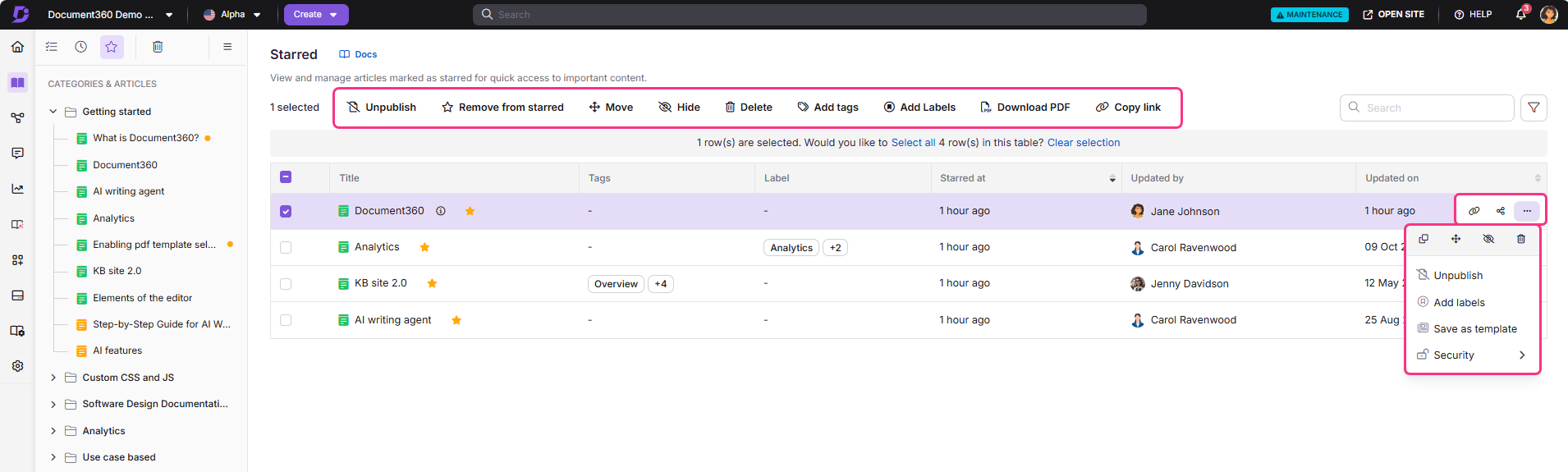Click Delete in the bulk action bar
This screenshot has width=1568, height=472.
(749, 108)
